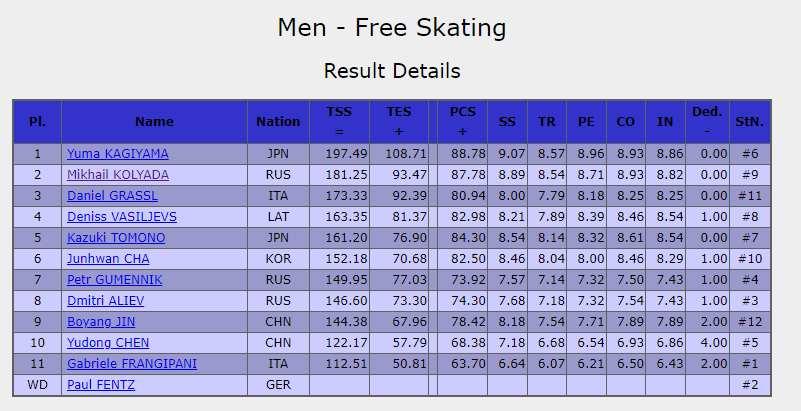Open Boyang JIN's skater link

101,322
